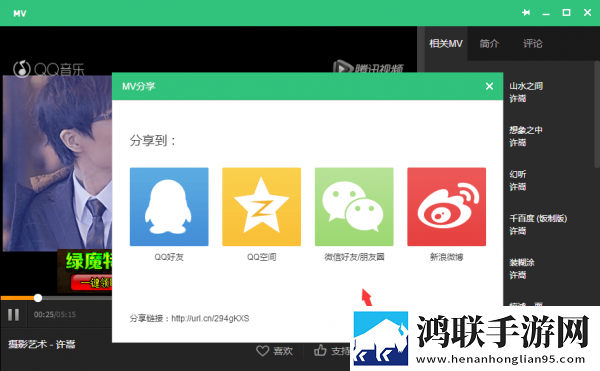Share to QQ空间 star icon

pos(261,207)
